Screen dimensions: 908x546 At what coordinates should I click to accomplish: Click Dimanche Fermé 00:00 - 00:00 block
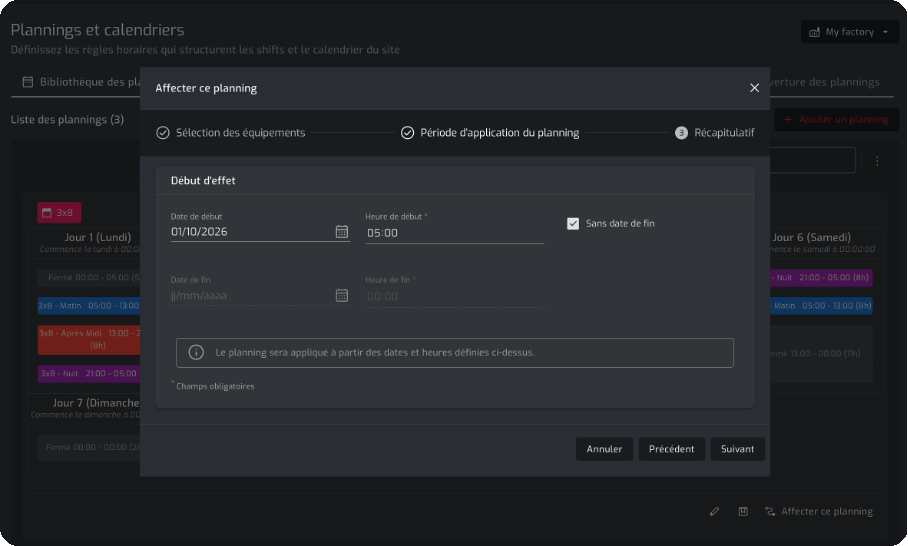(x=89, y=447)
